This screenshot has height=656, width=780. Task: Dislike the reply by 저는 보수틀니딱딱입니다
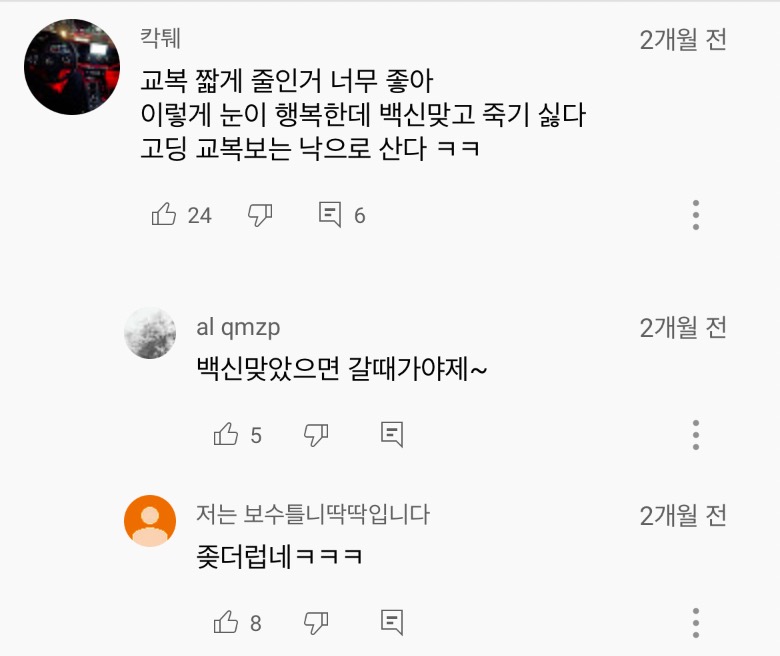click(316, 622)
